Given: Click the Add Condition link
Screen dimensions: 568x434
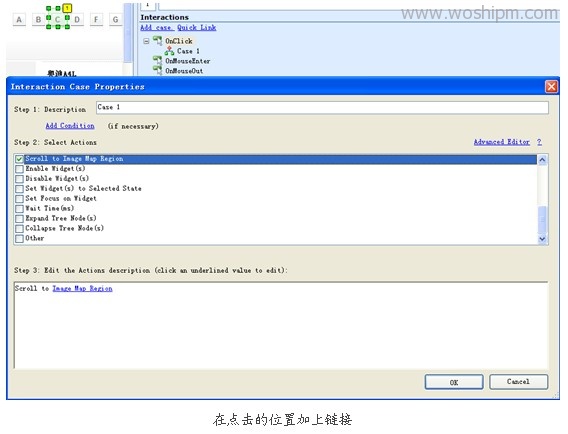Looking at the screenshot, I should (70, 126).
